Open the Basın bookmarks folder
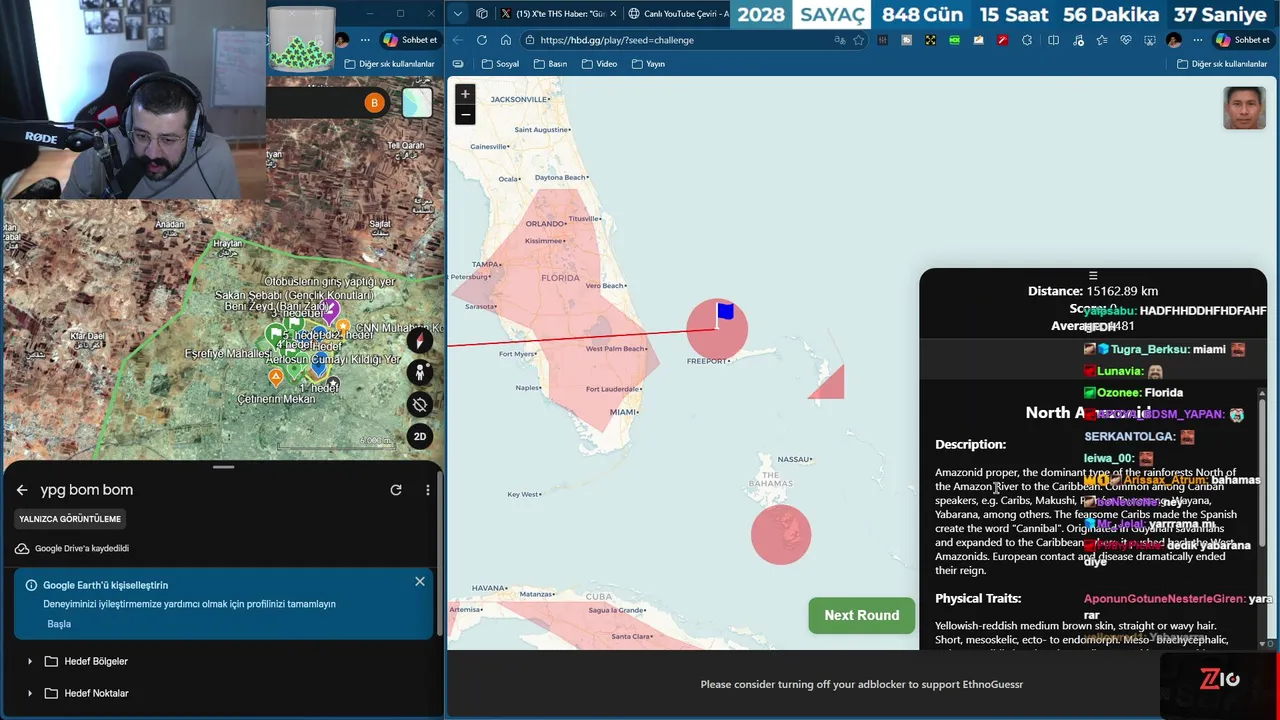Viewport: 1280px width, 720px height. point(550,64)
